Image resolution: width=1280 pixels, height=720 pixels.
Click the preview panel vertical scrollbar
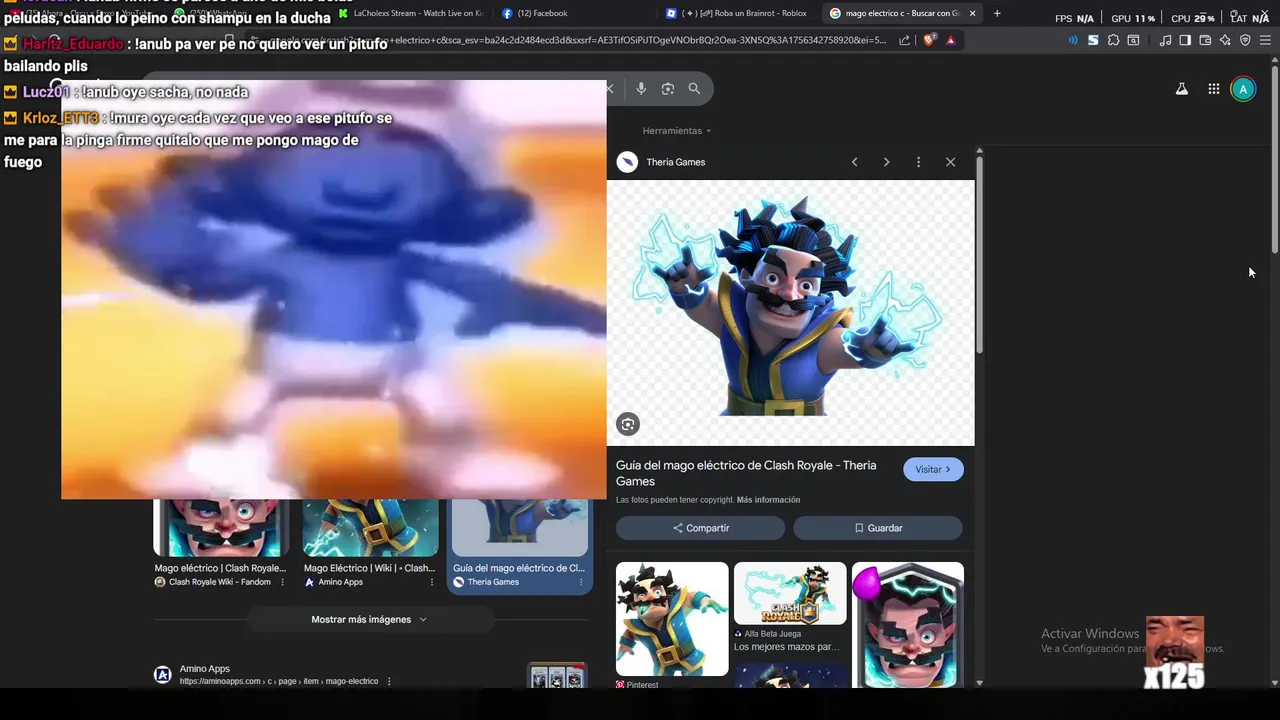click(980, 254)
